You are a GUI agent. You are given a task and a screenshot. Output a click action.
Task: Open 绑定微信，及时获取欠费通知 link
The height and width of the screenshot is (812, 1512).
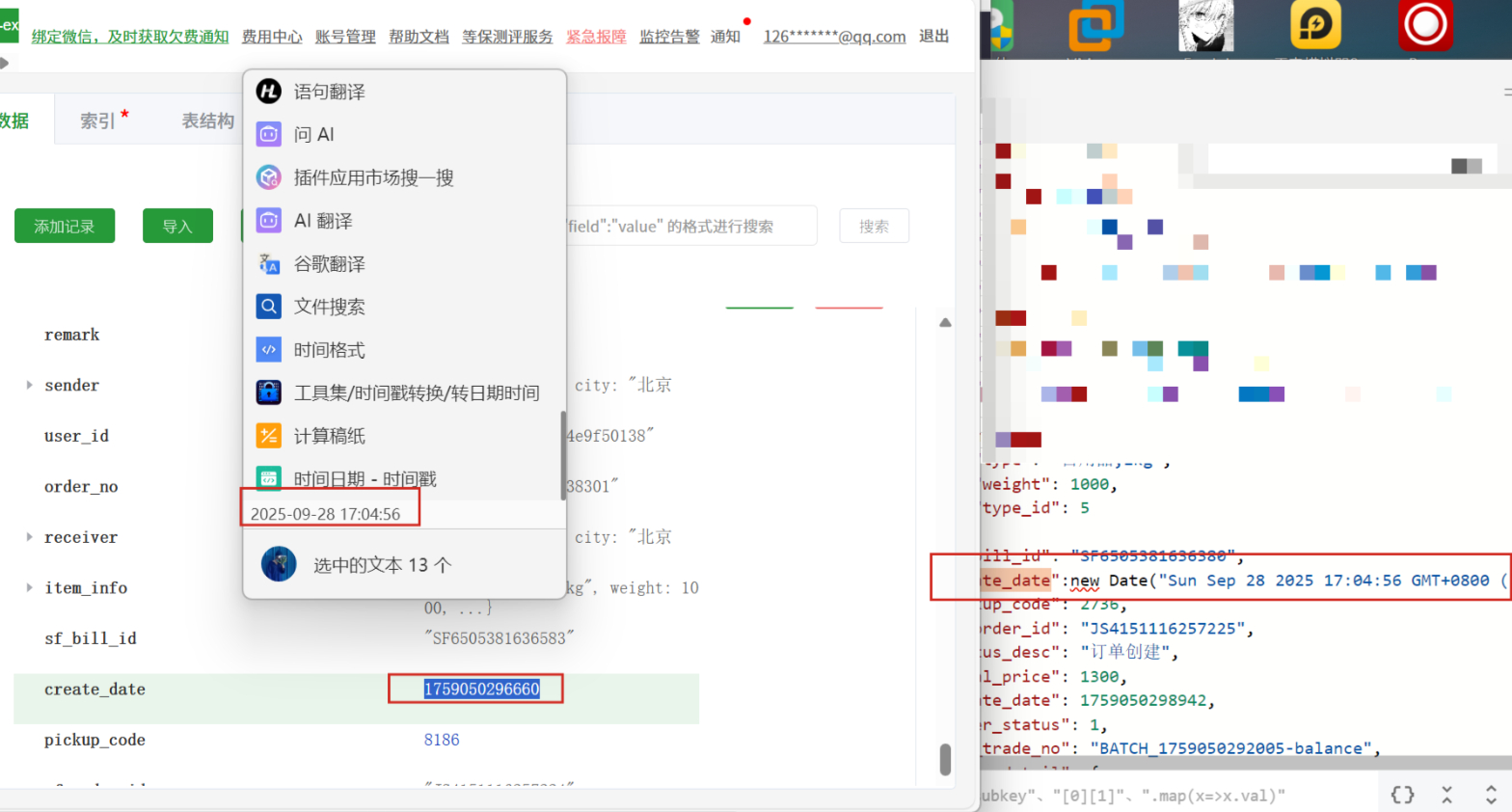pos(130,37)
